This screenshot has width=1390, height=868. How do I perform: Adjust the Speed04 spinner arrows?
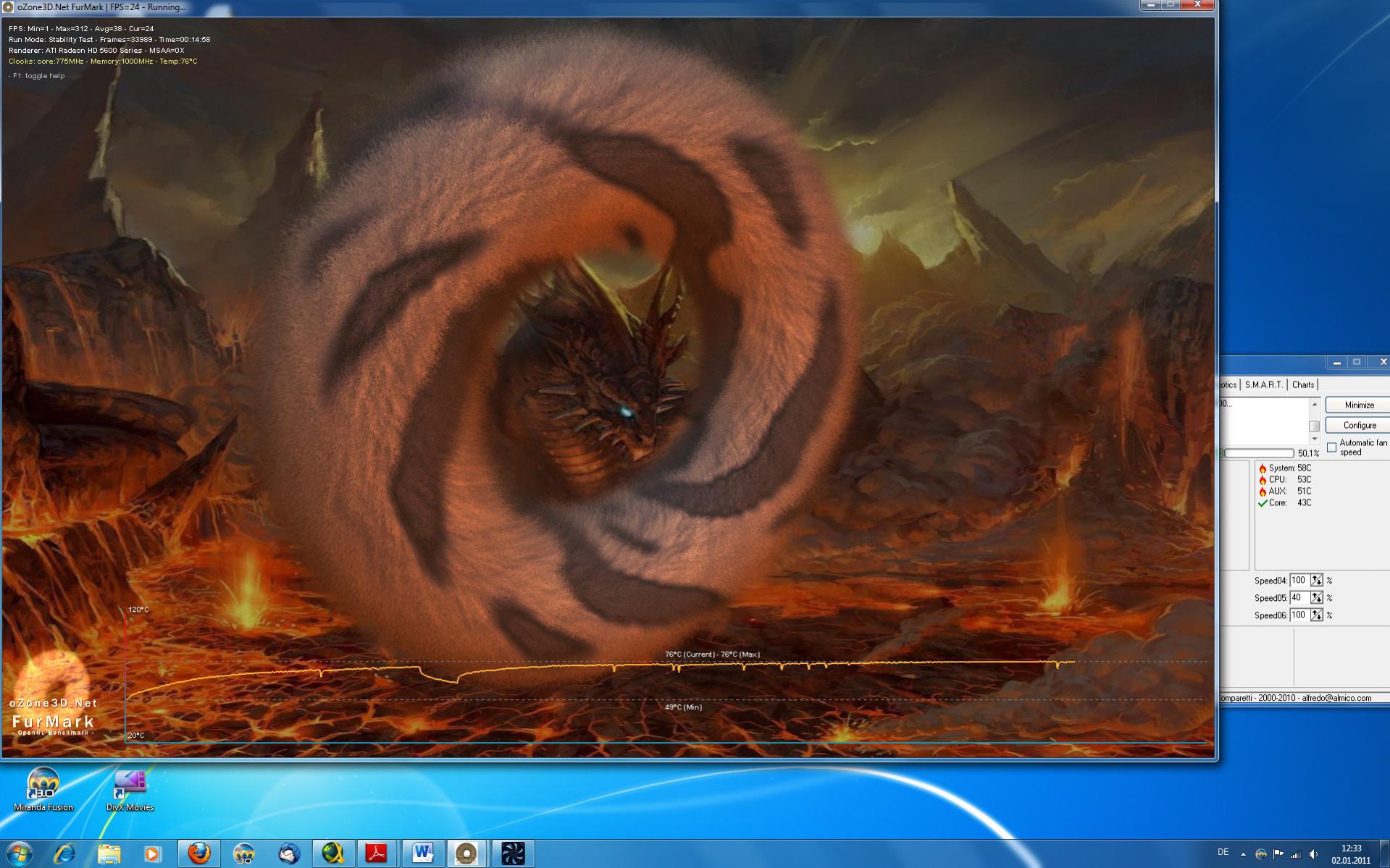(x=1317, y=580)
